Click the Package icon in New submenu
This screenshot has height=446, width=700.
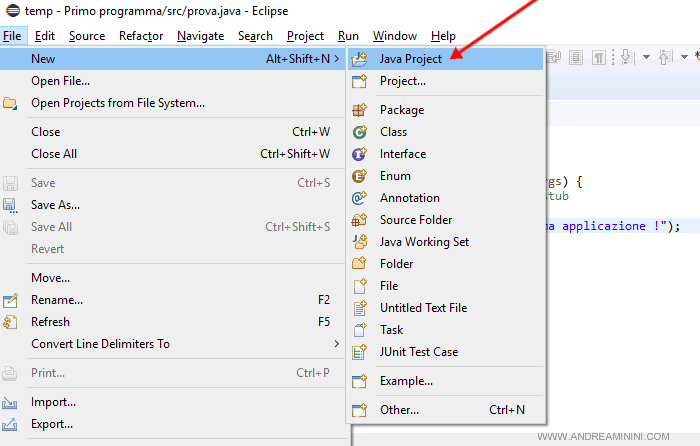[x=360, y=110]
